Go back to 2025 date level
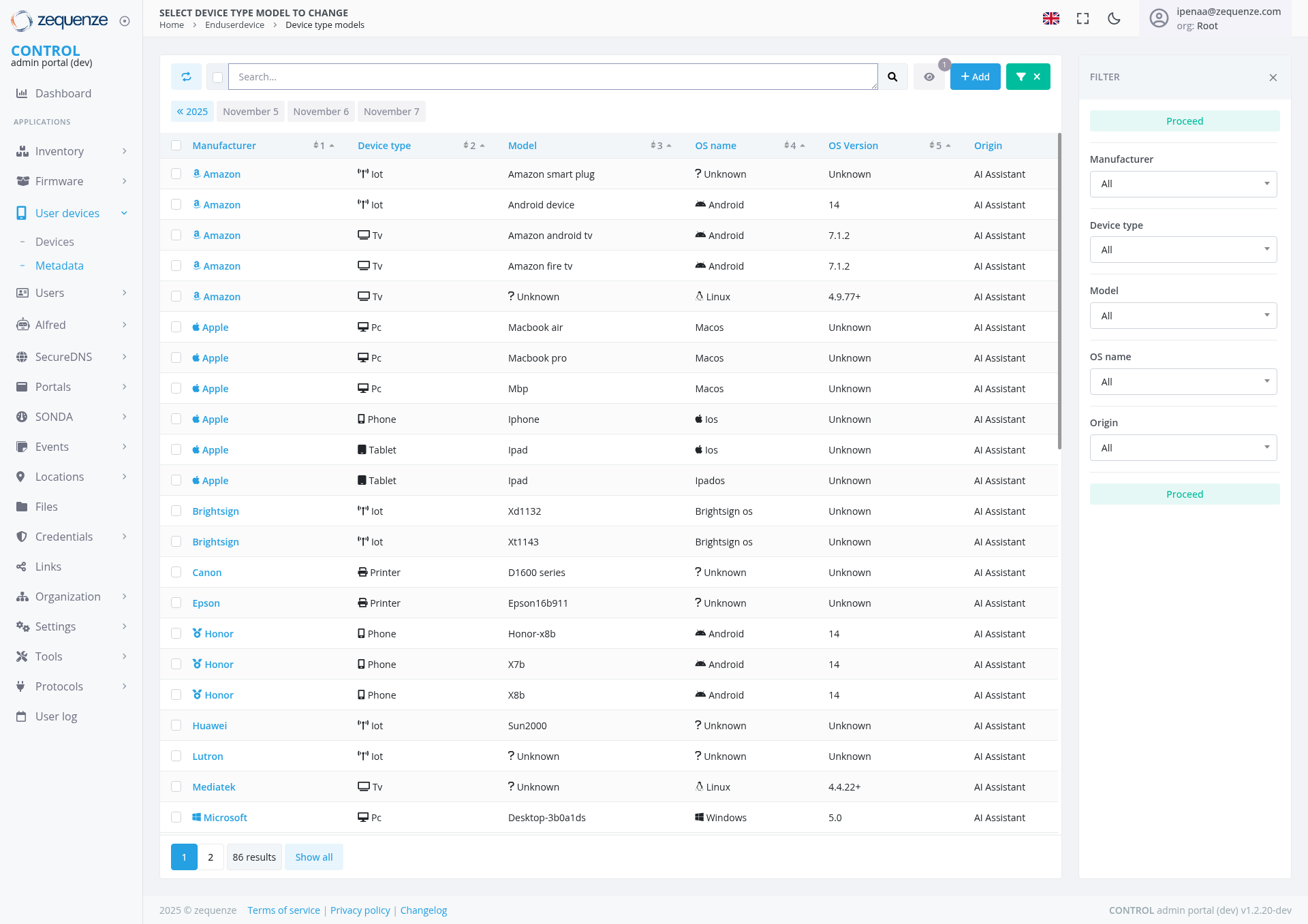 pos(192,112)
